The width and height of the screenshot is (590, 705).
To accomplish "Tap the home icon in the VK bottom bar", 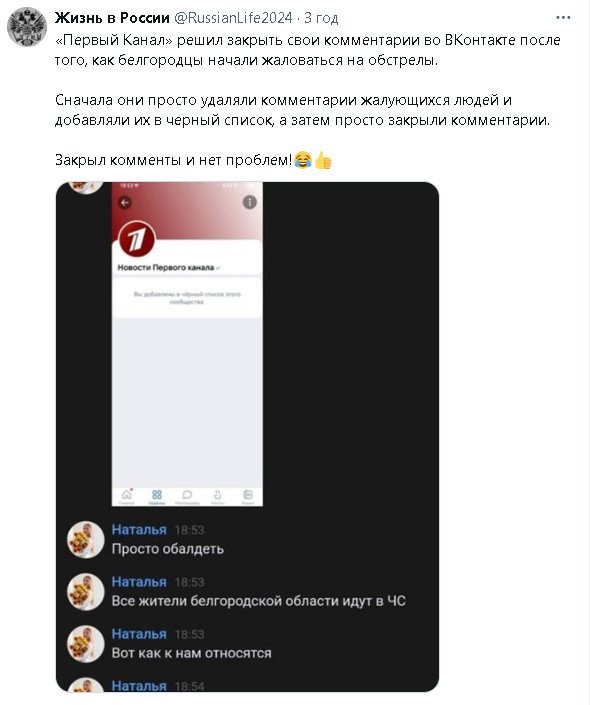I will tap(127, 496).
